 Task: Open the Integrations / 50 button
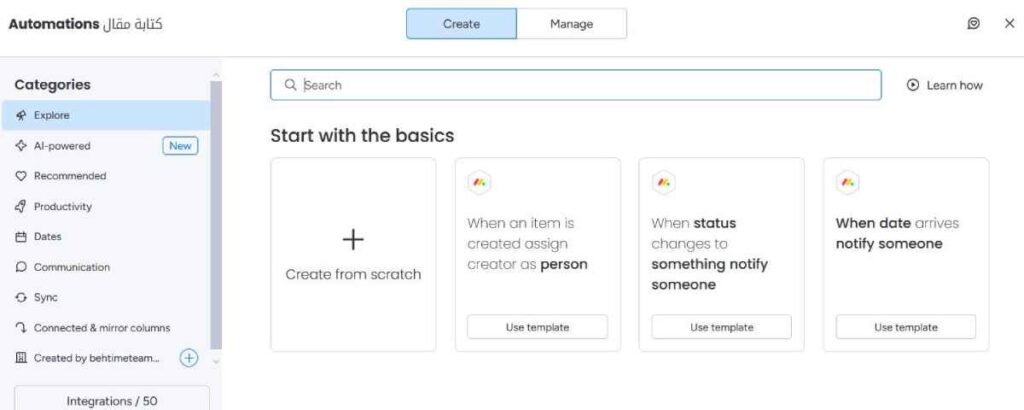pos(112,400)
